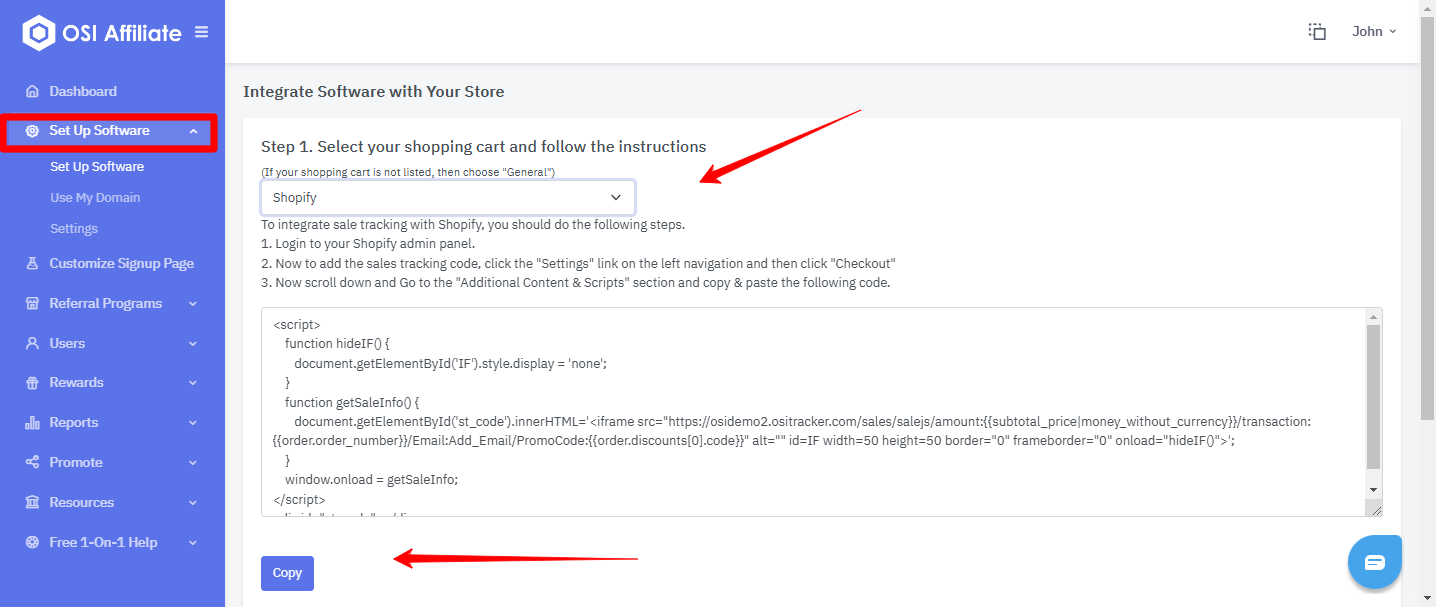Click the 'Integrate Software with Your Store' heading
Screen dimensions: 1436x607
point(374,92)
